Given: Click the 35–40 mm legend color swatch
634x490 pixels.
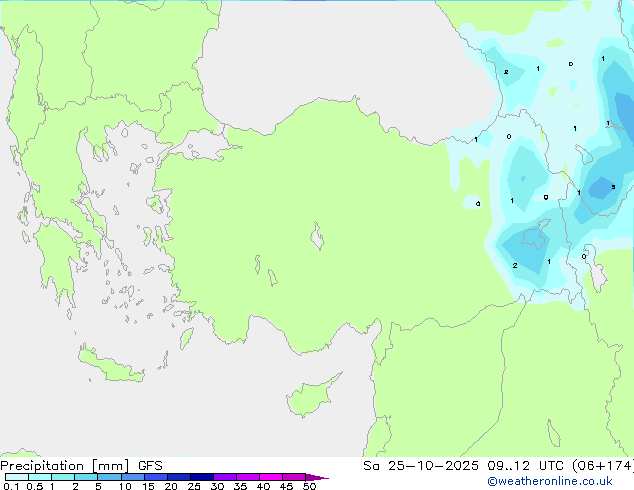Looking at the screenshot, I should tap(248, 477).
